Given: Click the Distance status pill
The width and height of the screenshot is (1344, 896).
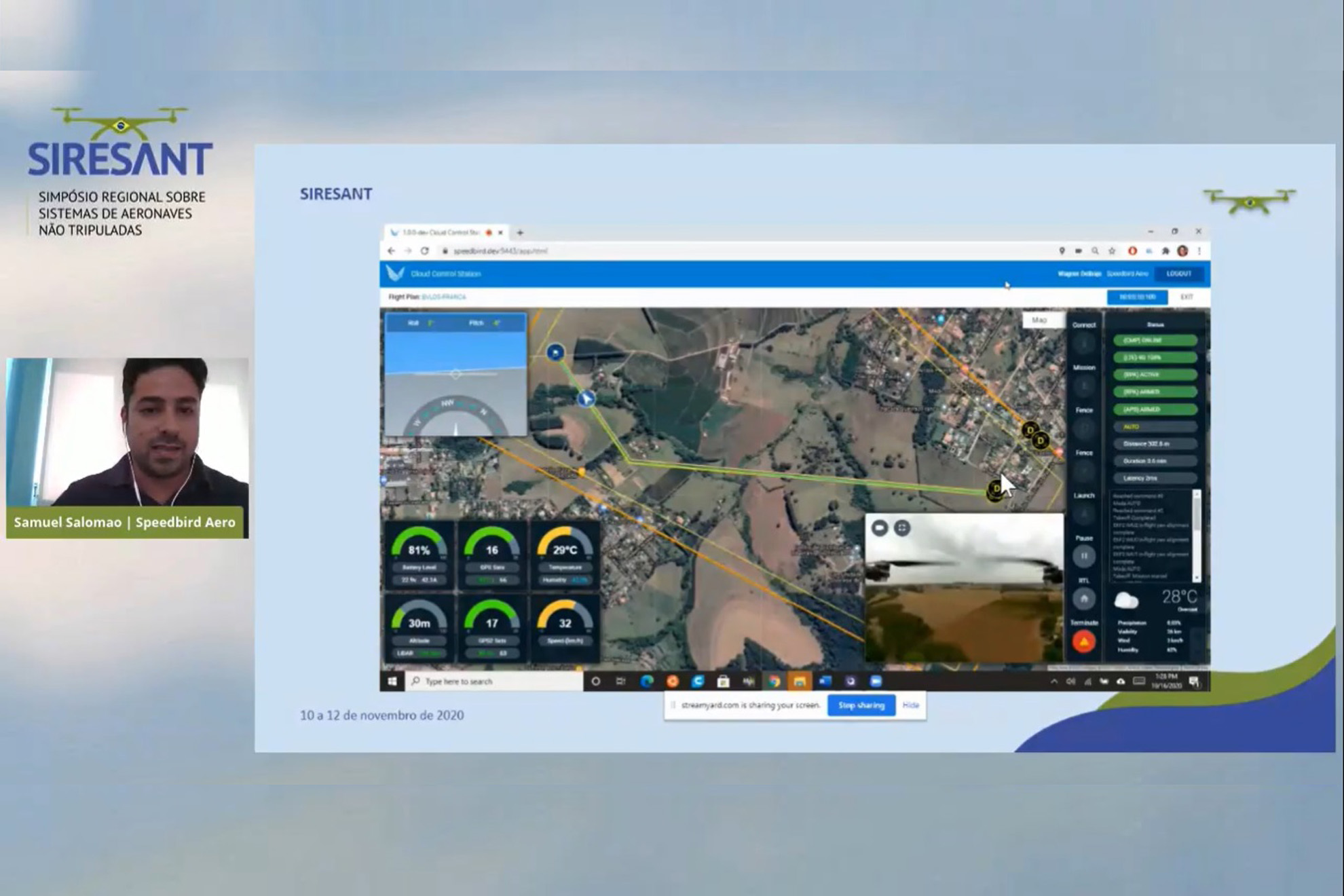Looking at the screenshot, I should (1155, 444).
